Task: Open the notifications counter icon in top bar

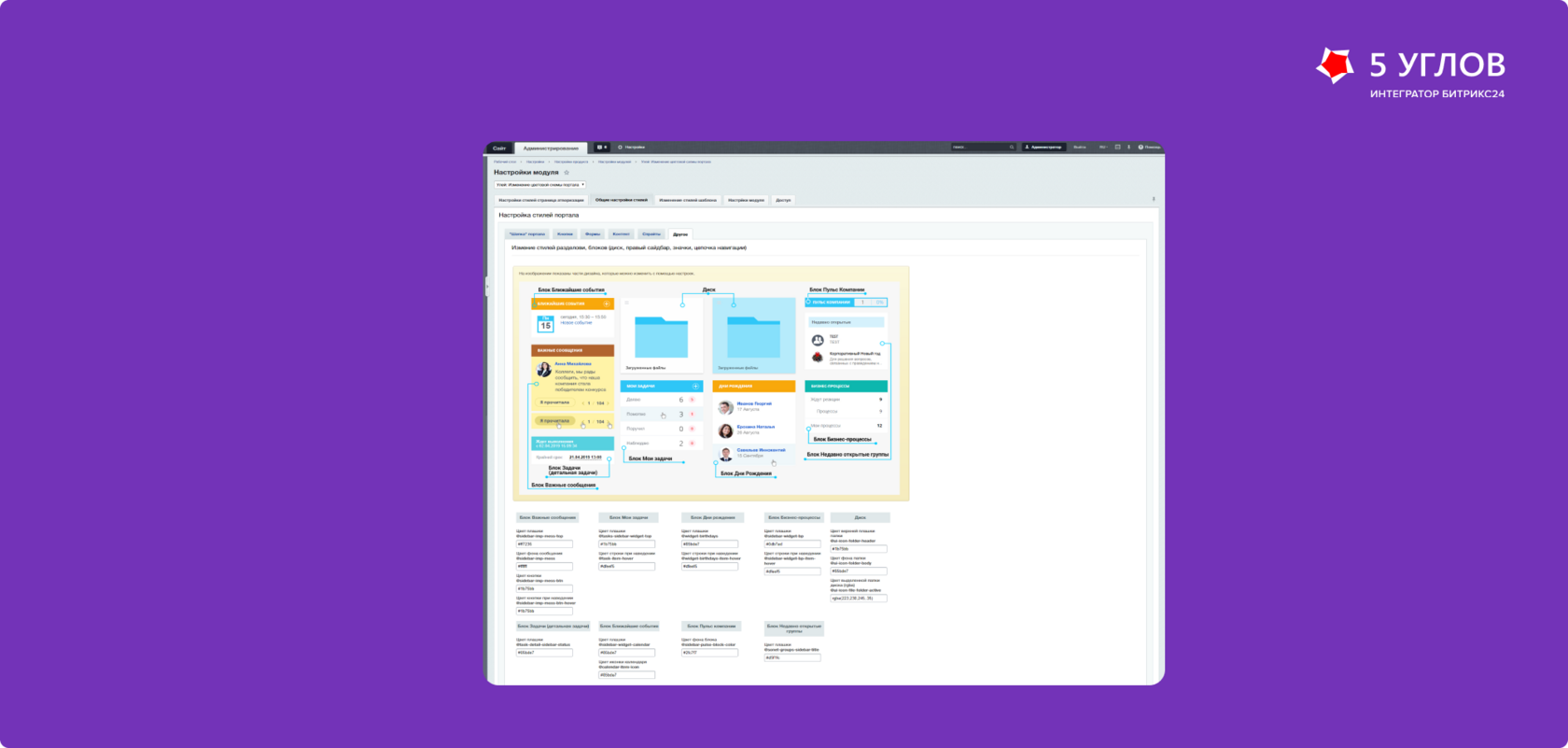Action: click(602, 148)
